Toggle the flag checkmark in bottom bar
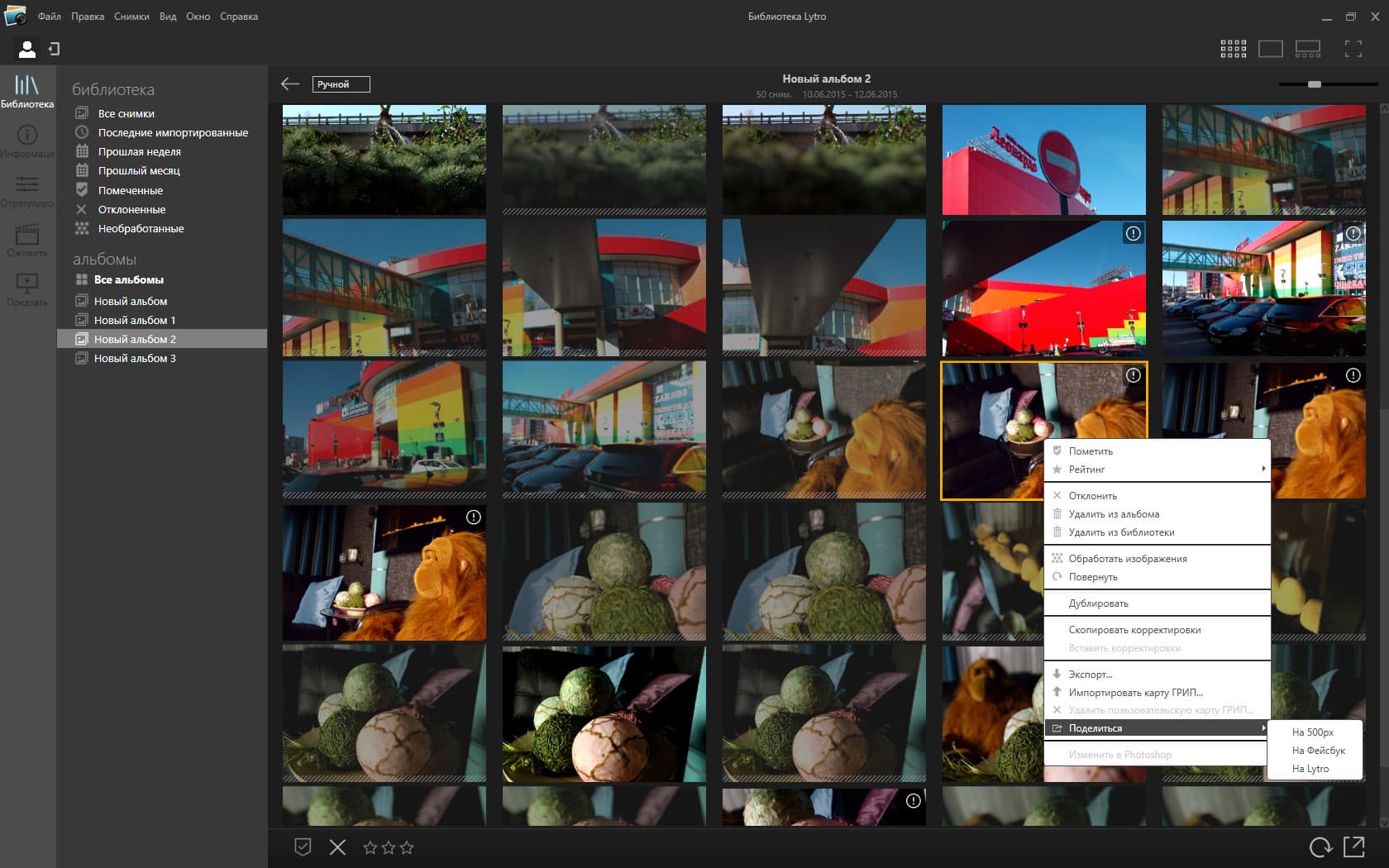The image size is (1389, 868). click(303, 847)
